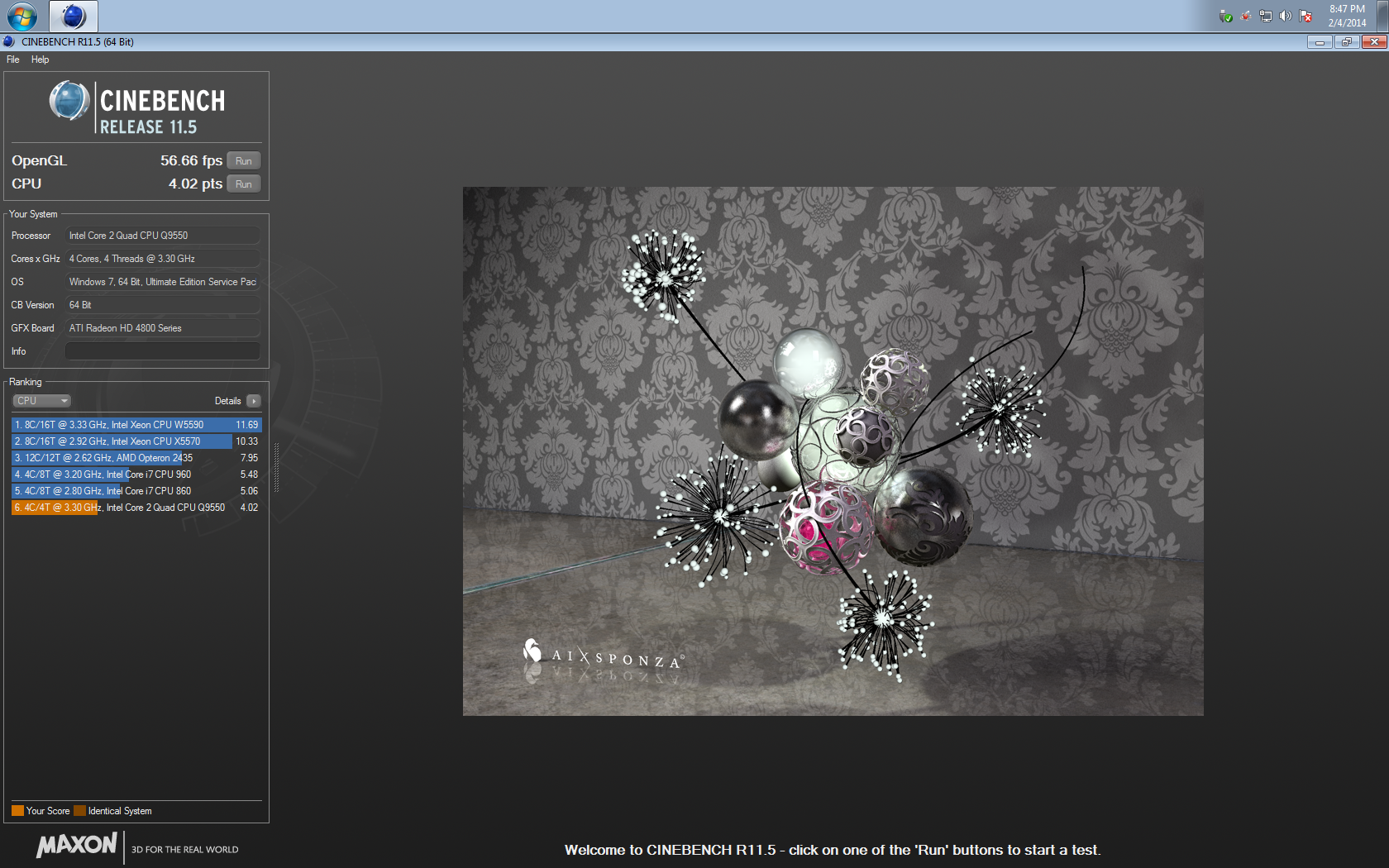Click the Your Score legend label
Image resolution: width=1389 pixels, height=868 pixels.
pyautogui.click(x=48, y=811)
